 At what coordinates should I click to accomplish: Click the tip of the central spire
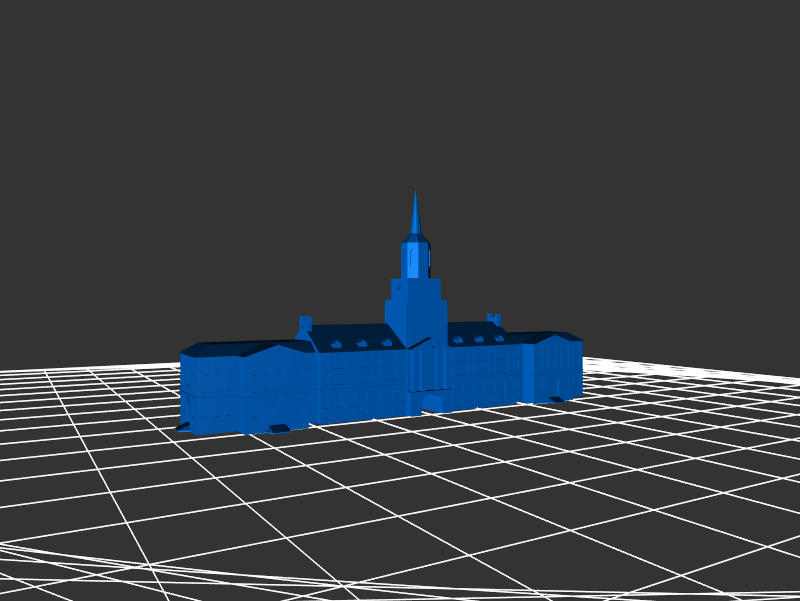(415, 194)
